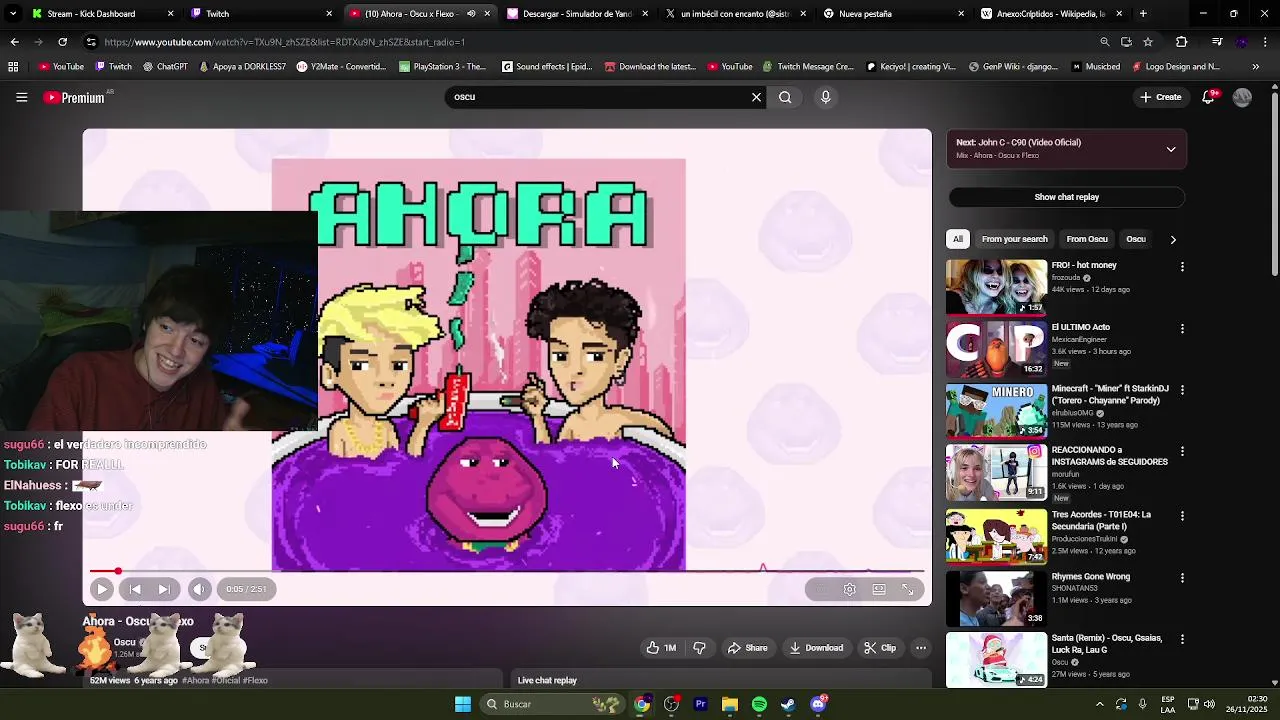Open browser extensions puzzle icon
The height and width of the screenshot is (720, 1280).
(1181, 42)
